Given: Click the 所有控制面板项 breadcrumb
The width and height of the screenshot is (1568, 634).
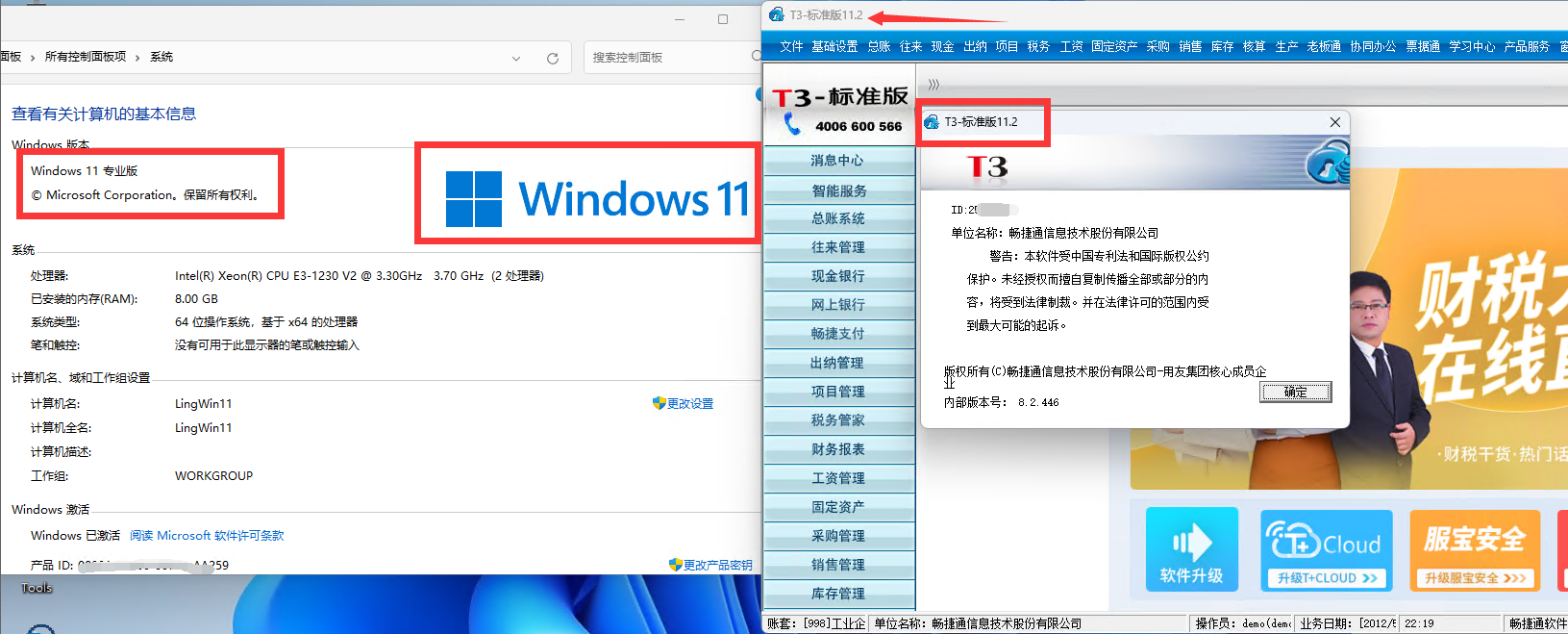Looking at the screenshot, I should coord(86,57).
